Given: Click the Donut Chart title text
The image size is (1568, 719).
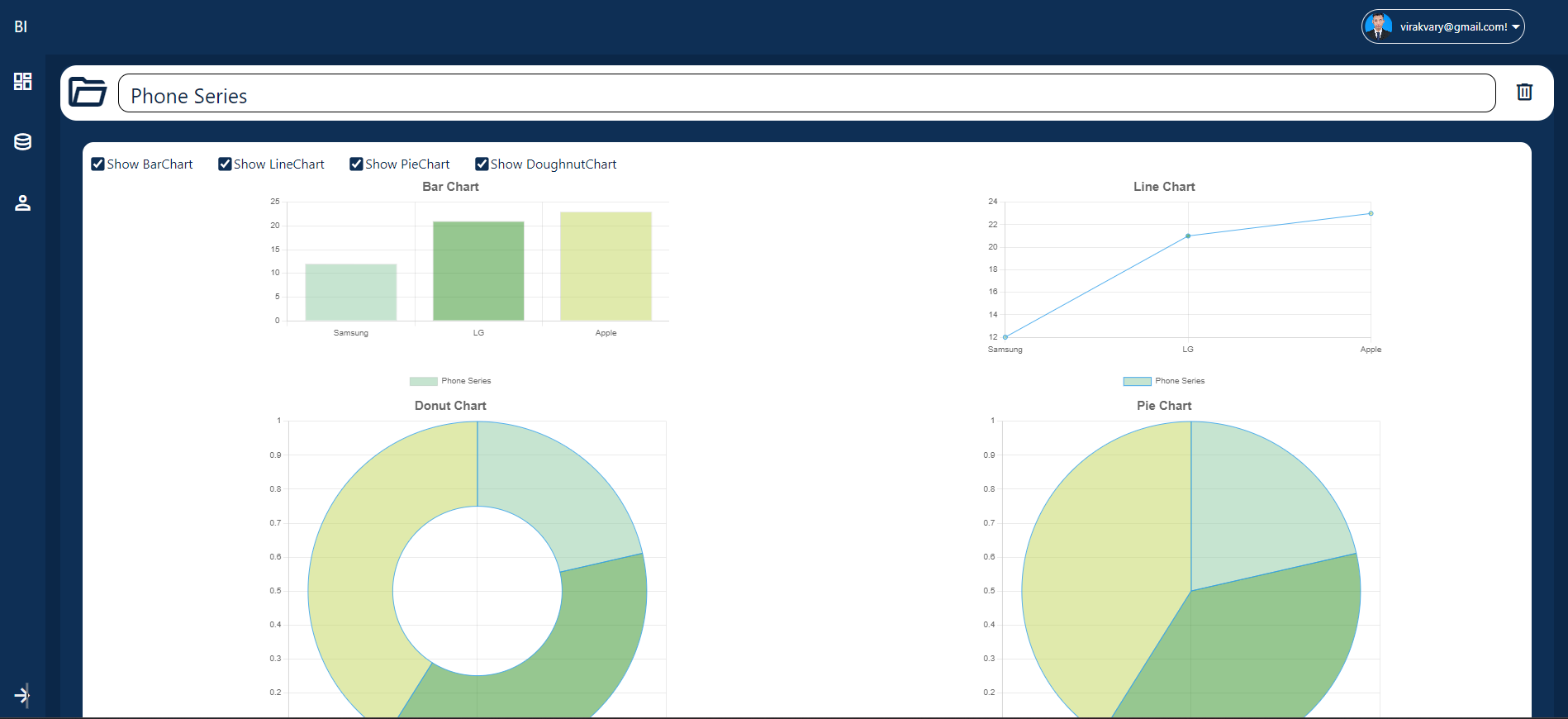Looking at the screenshot, I should [450, 406].
